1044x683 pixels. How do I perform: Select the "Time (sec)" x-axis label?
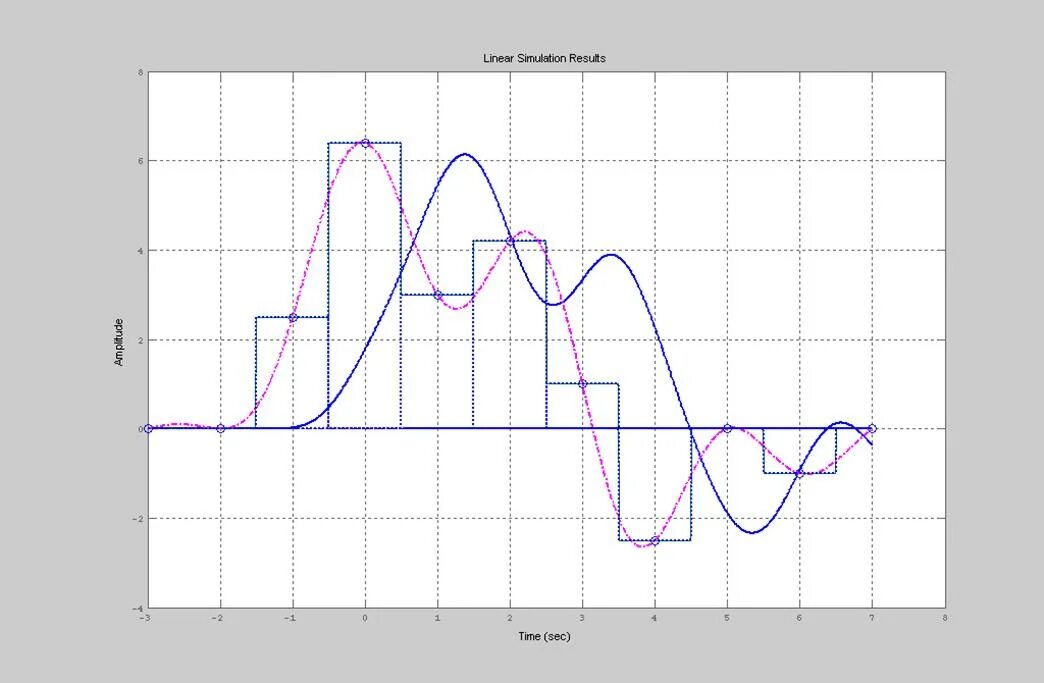point(543,636)
